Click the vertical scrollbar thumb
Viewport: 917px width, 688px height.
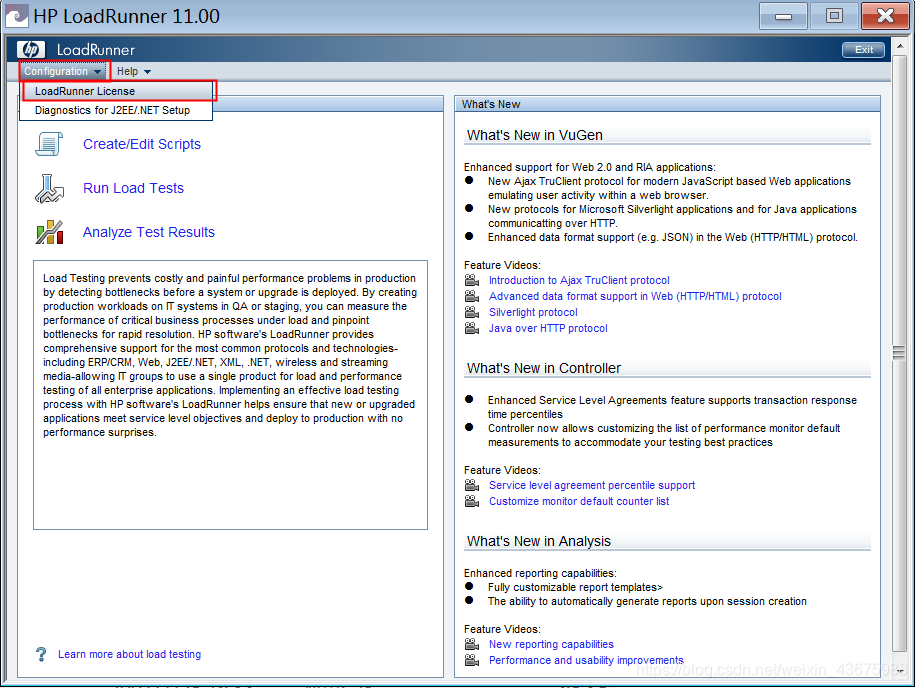(899, 351)
